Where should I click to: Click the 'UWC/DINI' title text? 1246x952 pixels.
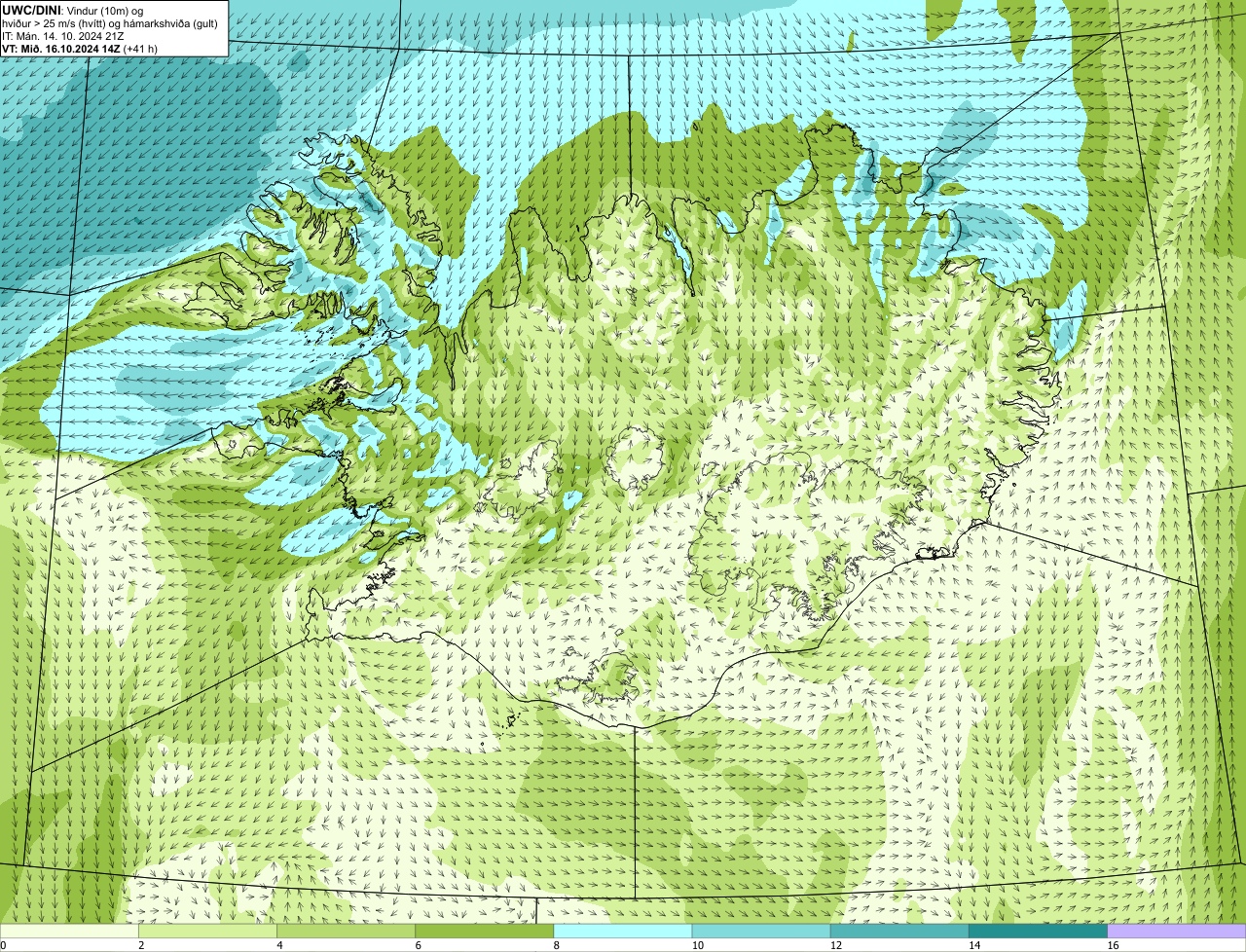pyautogui.click(x=30, y=10)
